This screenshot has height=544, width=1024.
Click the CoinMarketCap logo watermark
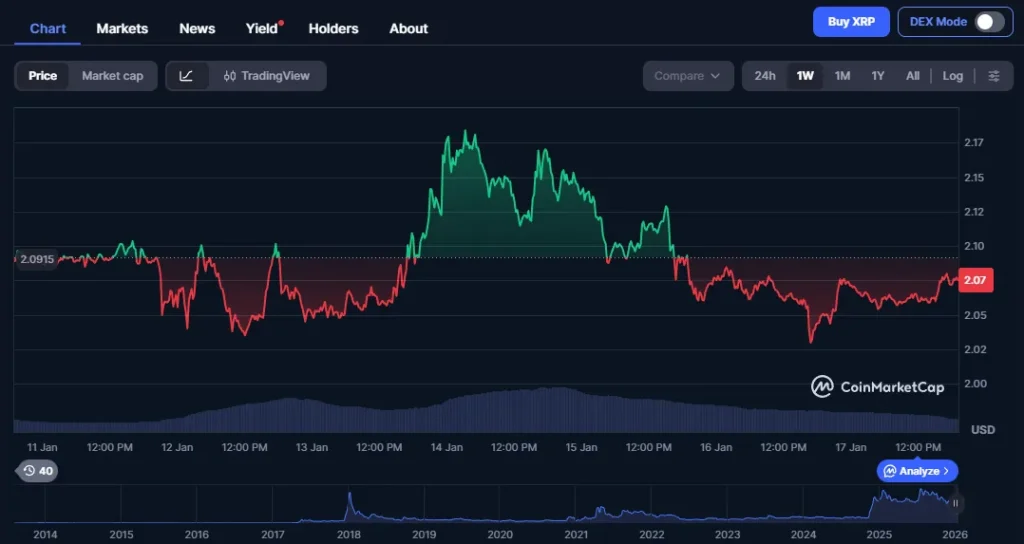tap(877, 386)
